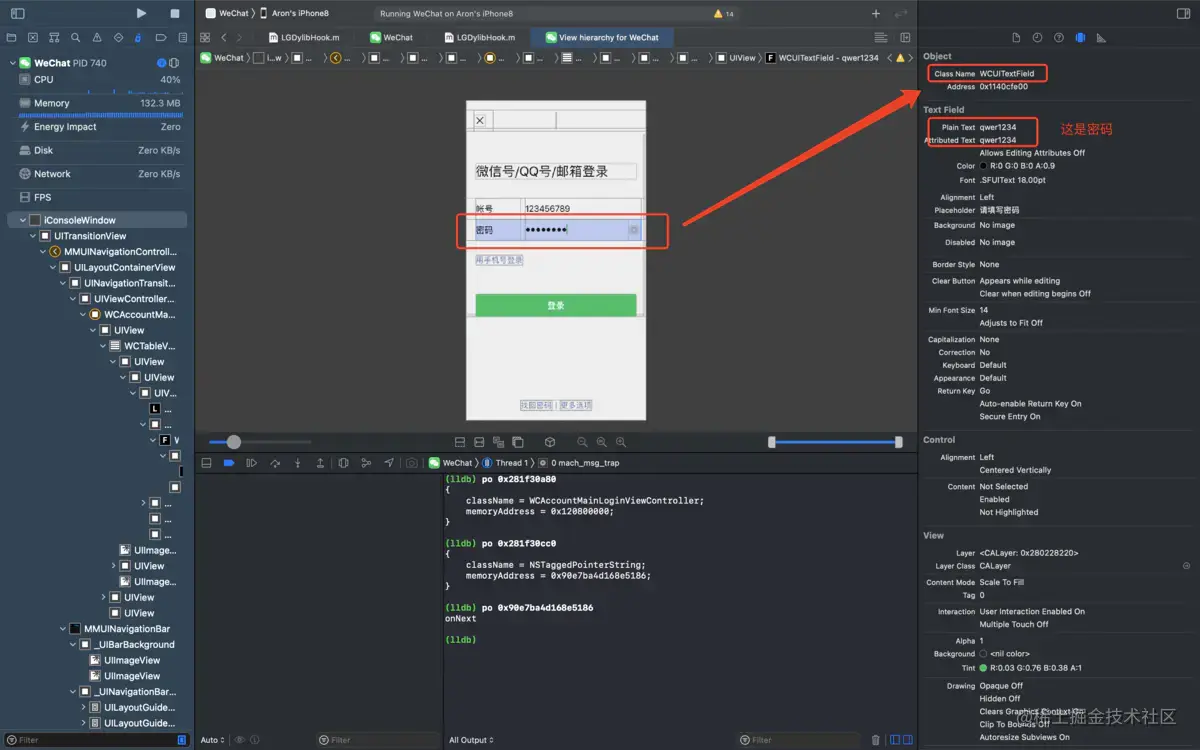Screen dimensions: 1200x750
Task: Toggle the console pane button
Action: (x=907, y=740)
